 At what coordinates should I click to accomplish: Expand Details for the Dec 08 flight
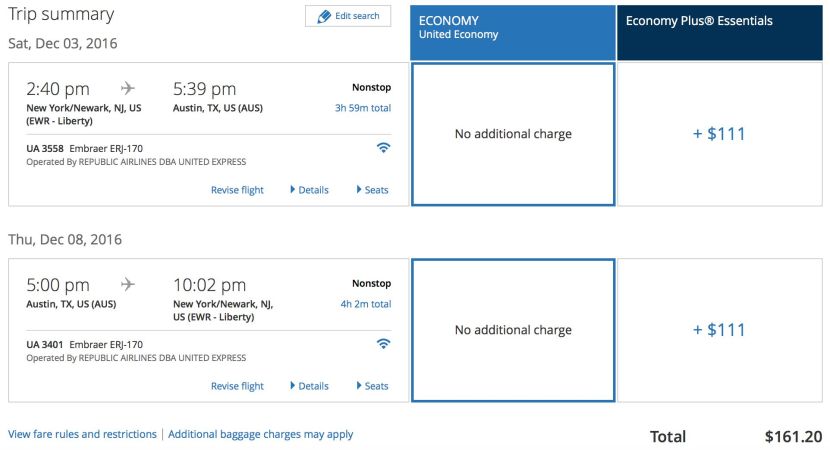point(310,386)
